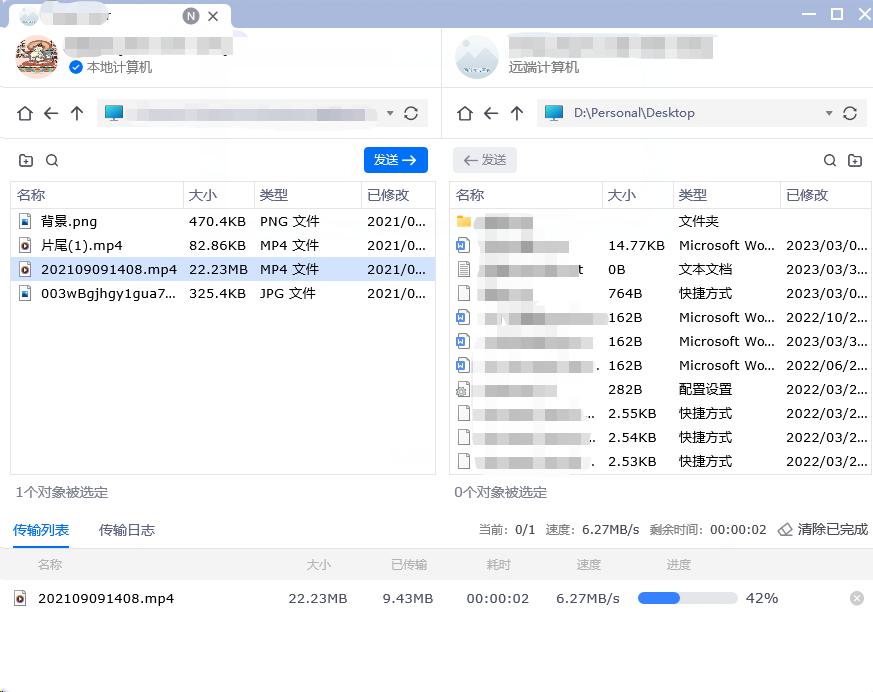Click the home icon on the remote computer panel
This screenshot has height=692, width=873.
click(x=464, y=113)
